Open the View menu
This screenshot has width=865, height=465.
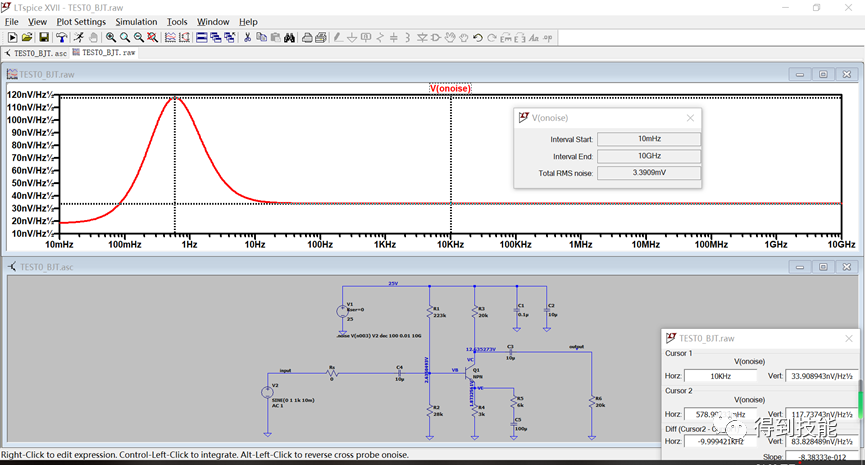(x=38, y=22)
